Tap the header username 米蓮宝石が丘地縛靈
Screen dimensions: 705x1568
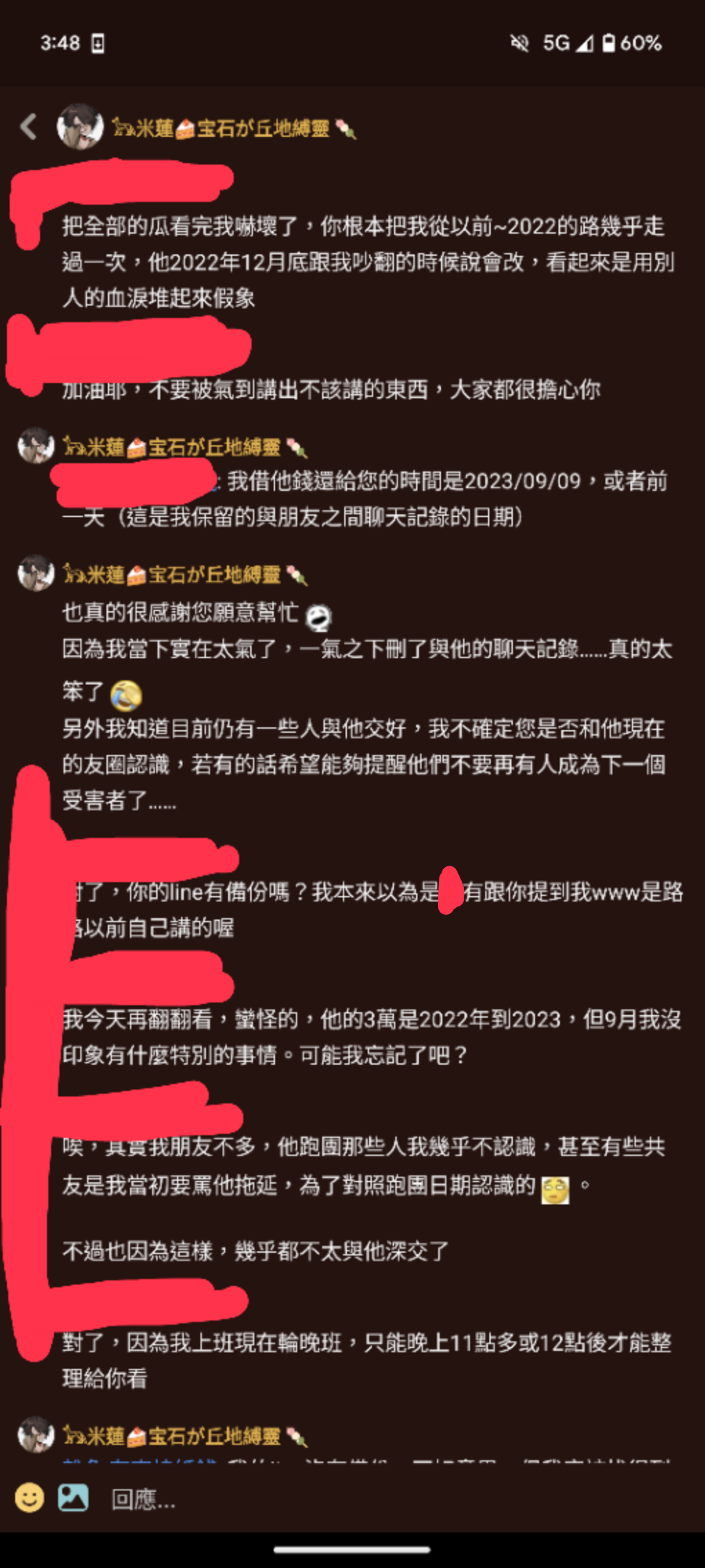point(234,129)
